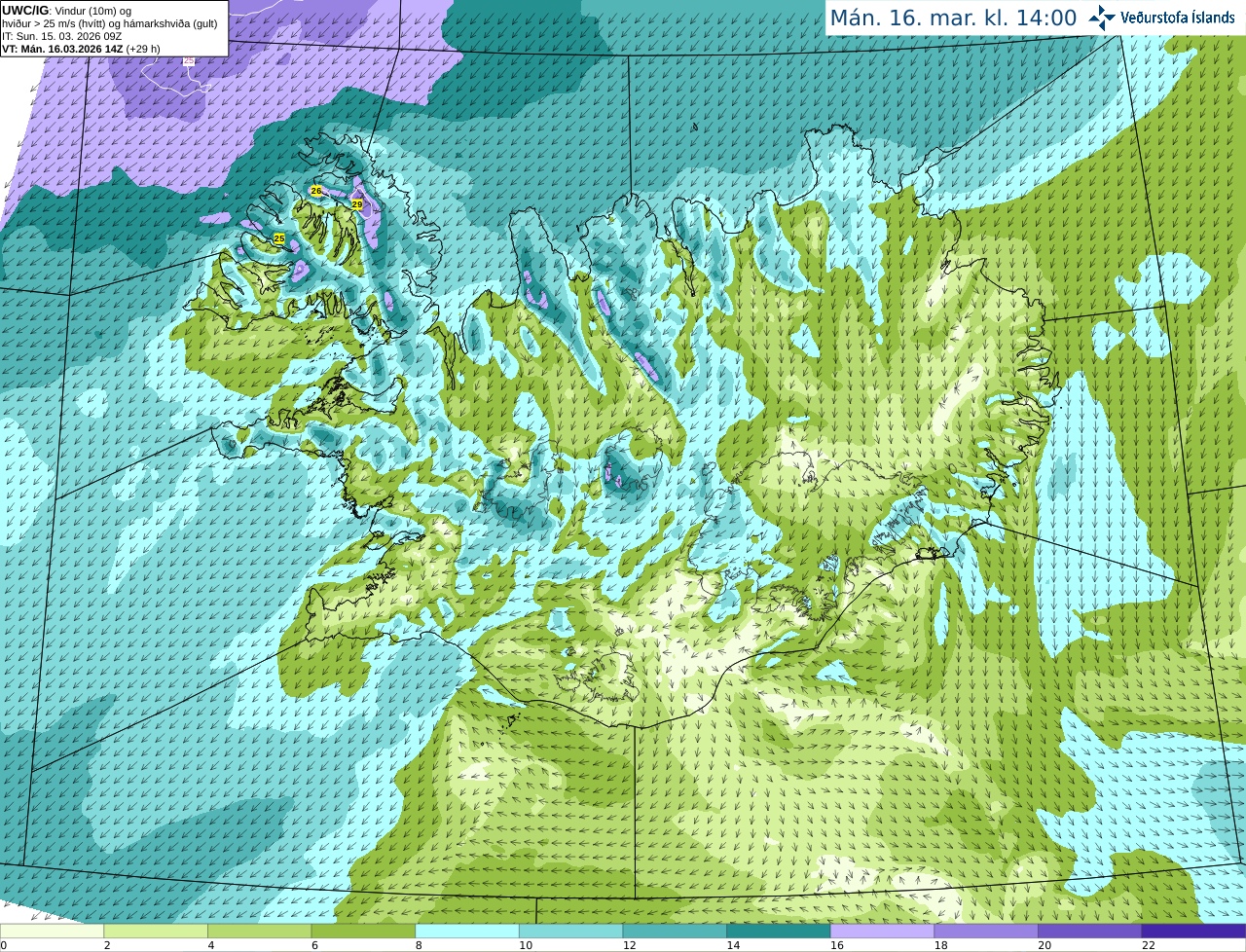Click the 'VT: Mán. 16.03.2026 14Z (+29 h)' line

click(81, 49)
